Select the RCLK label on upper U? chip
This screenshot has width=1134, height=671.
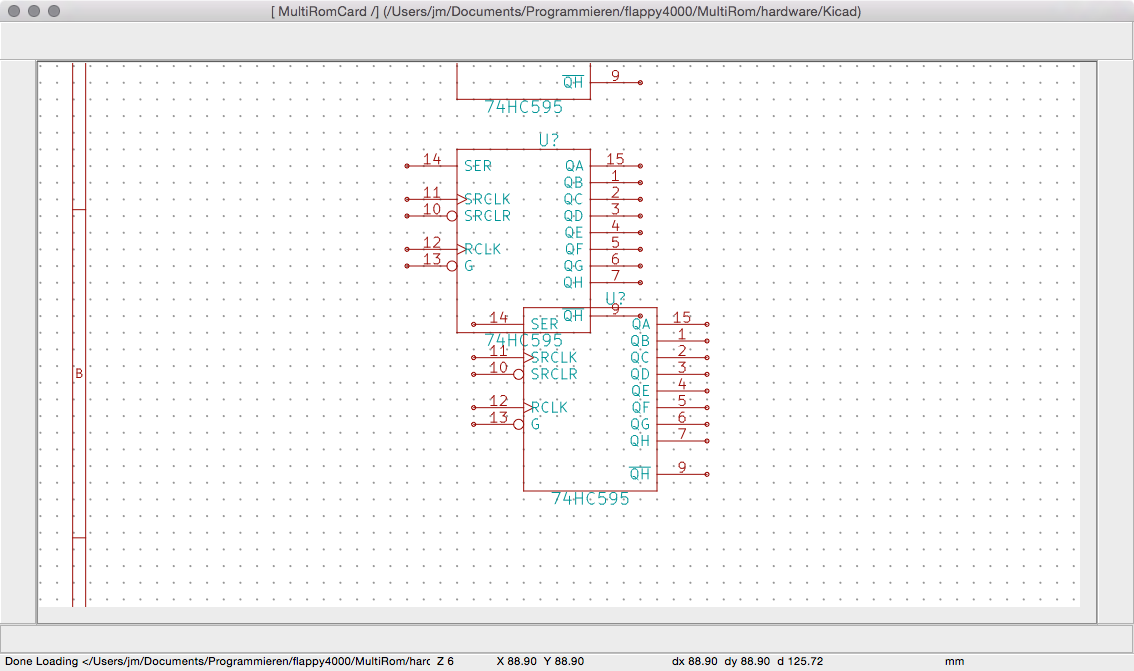[x=482, y=249]
